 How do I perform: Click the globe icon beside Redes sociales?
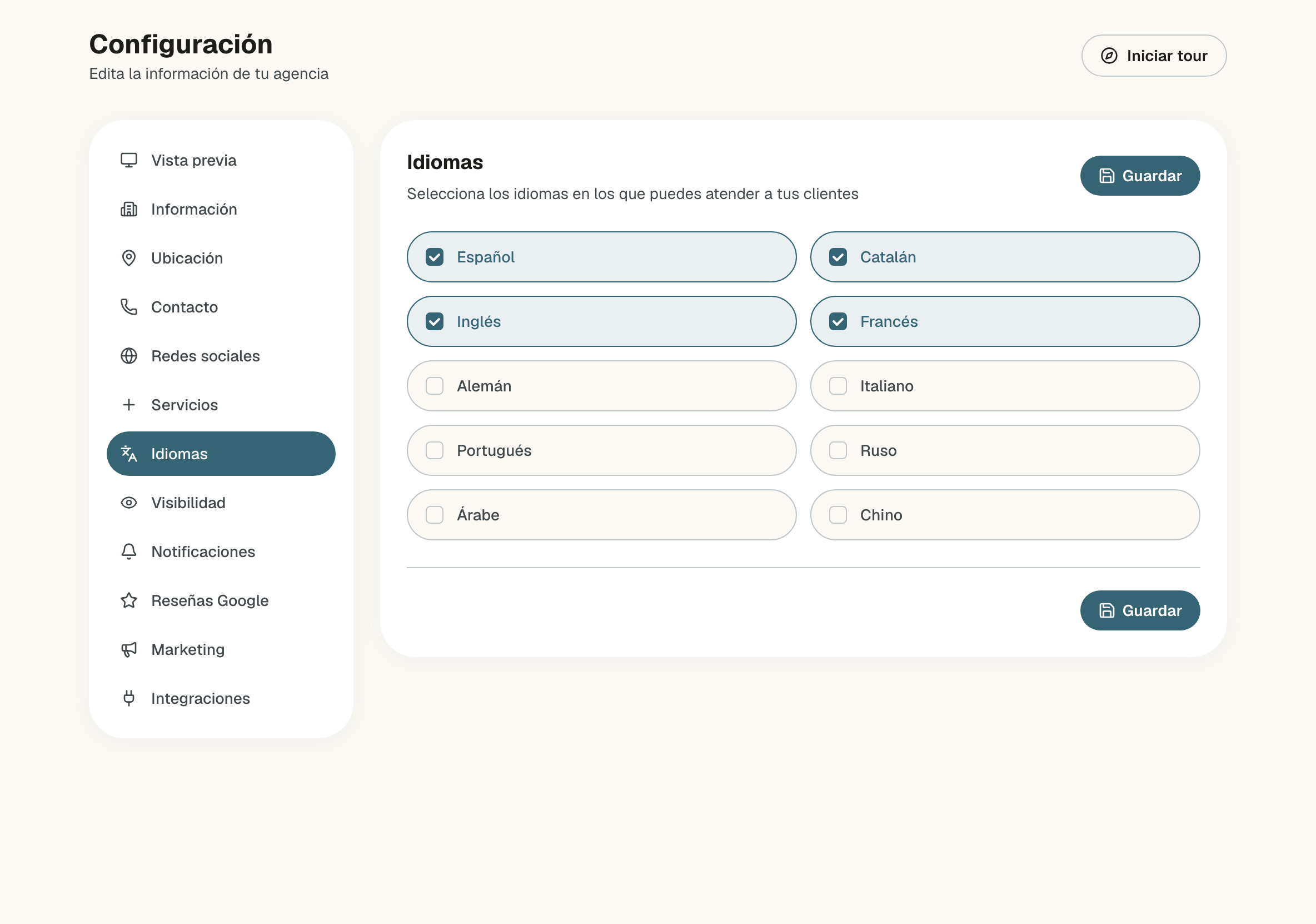click(x=129, y=356)
